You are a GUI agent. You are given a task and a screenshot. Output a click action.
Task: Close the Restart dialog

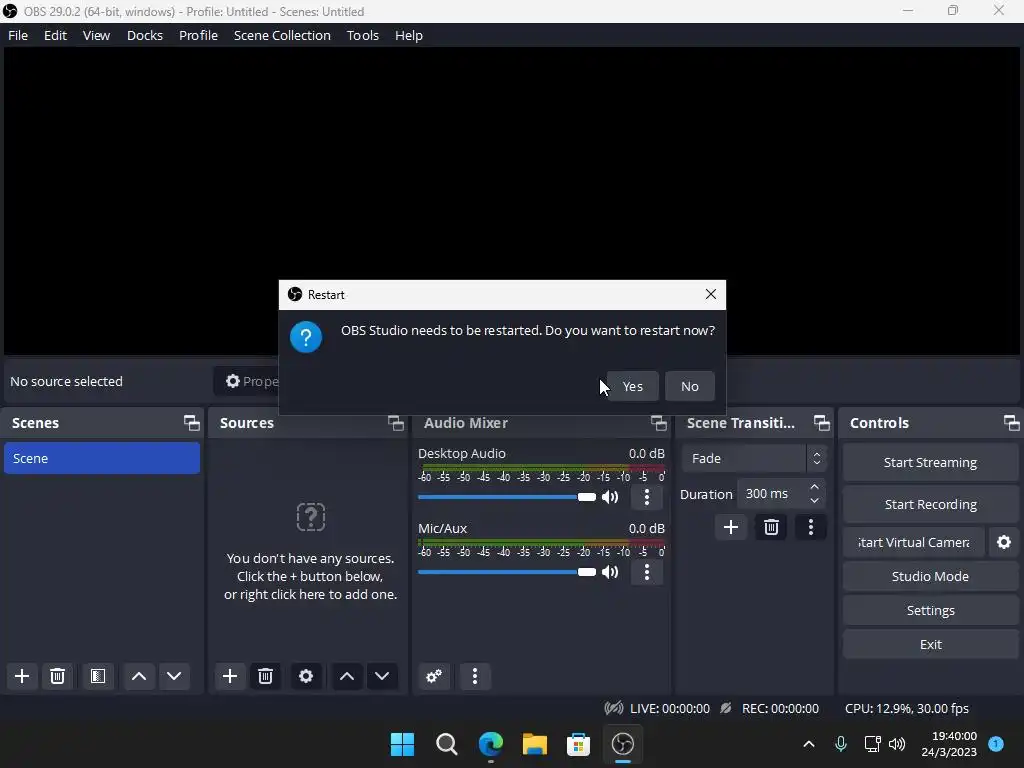(x=711, y=295)
